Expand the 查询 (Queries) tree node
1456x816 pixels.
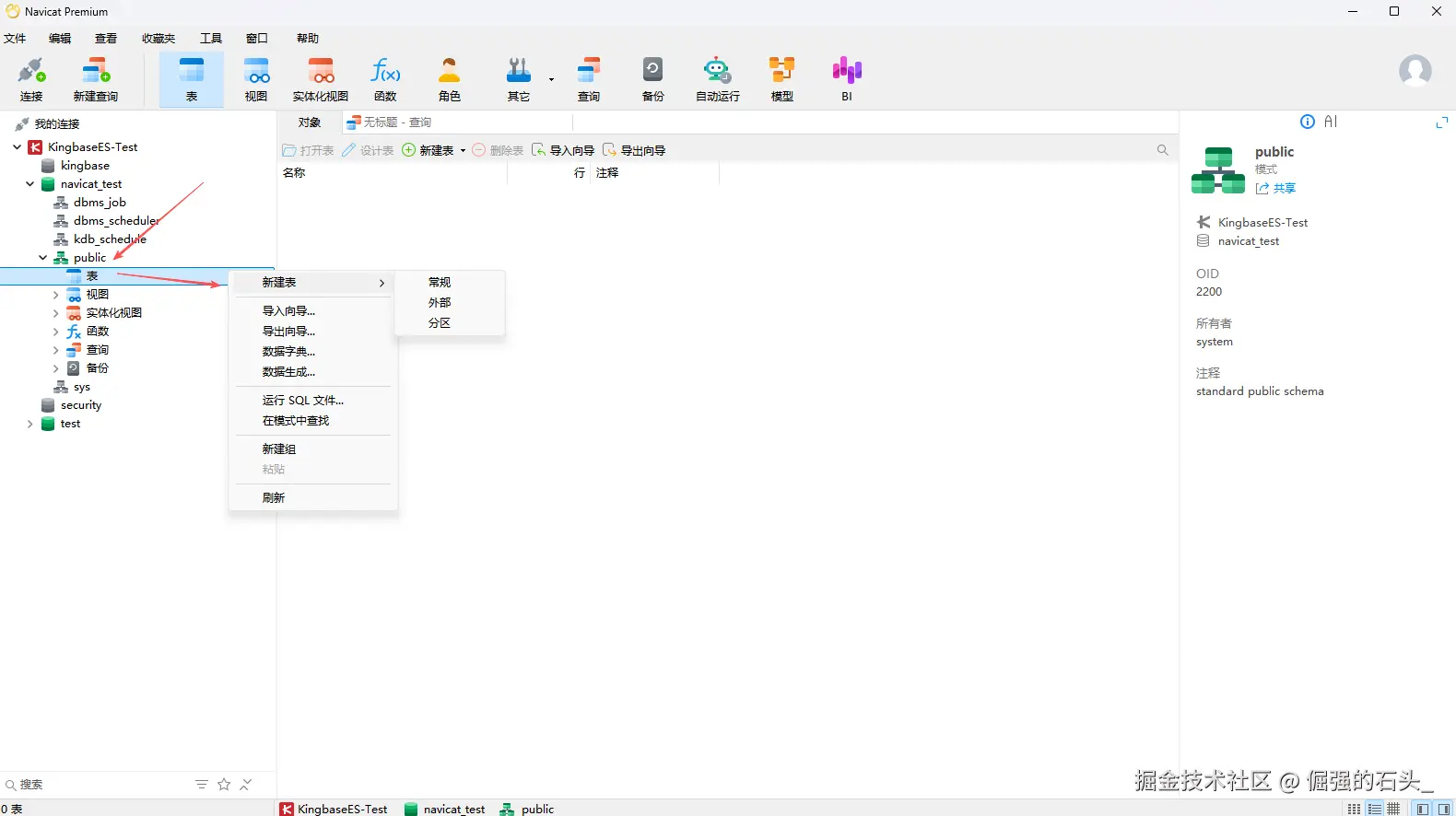coord(56,350)
